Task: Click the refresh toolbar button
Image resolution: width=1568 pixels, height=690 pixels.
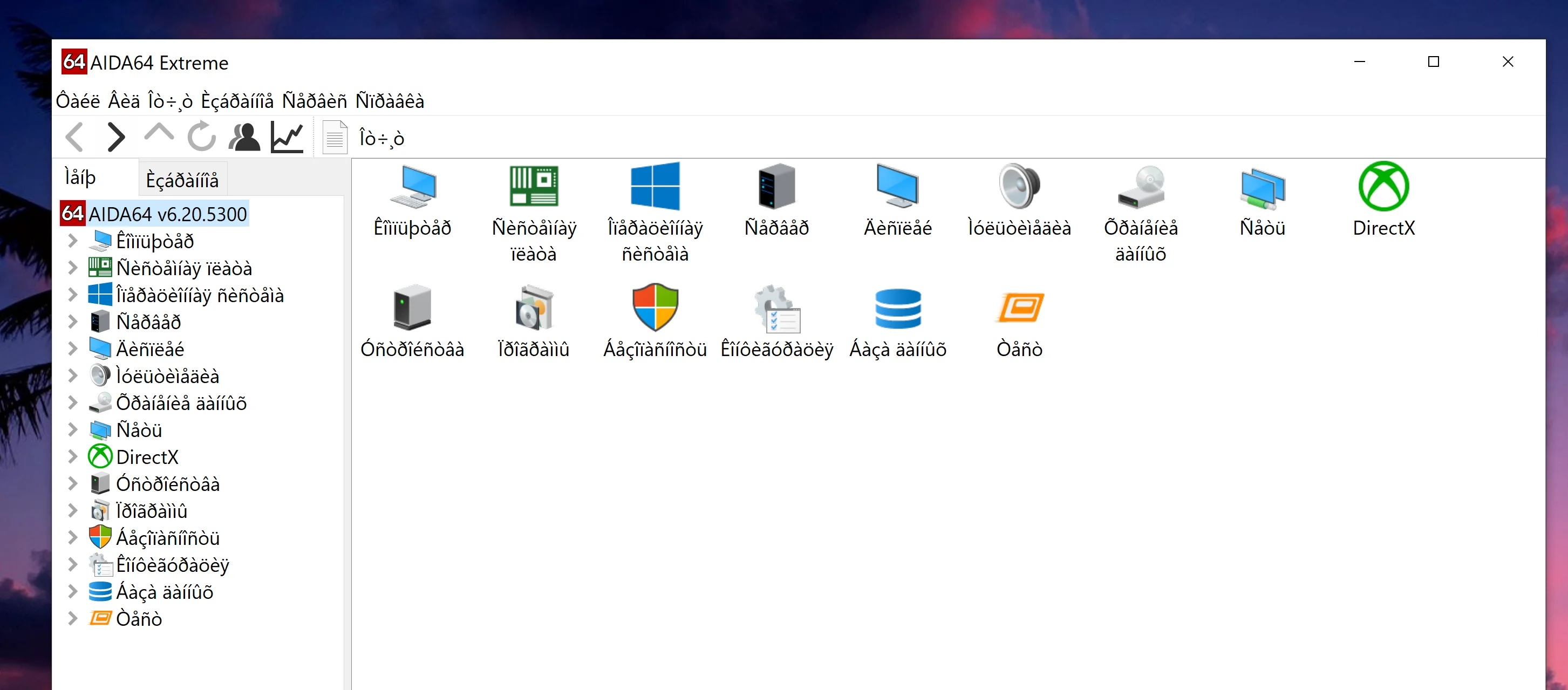Action: 201,137
